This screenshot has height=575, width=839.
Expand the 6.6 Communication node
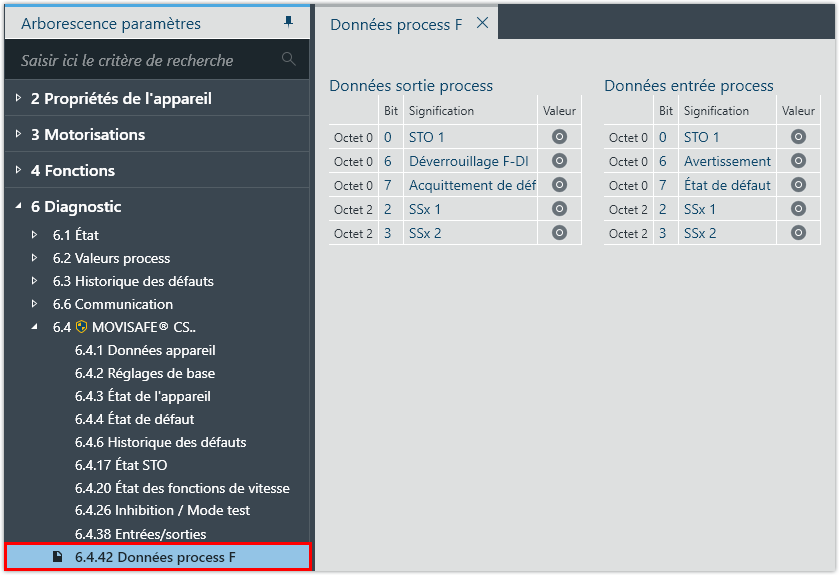point(36,304)
